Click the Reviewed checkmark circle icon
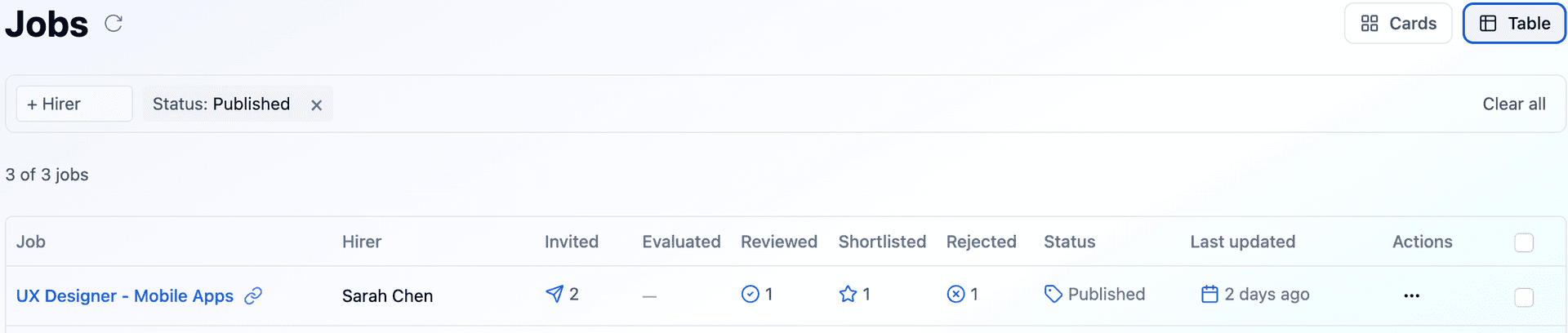1568x333 pixels. coord(750,294)
